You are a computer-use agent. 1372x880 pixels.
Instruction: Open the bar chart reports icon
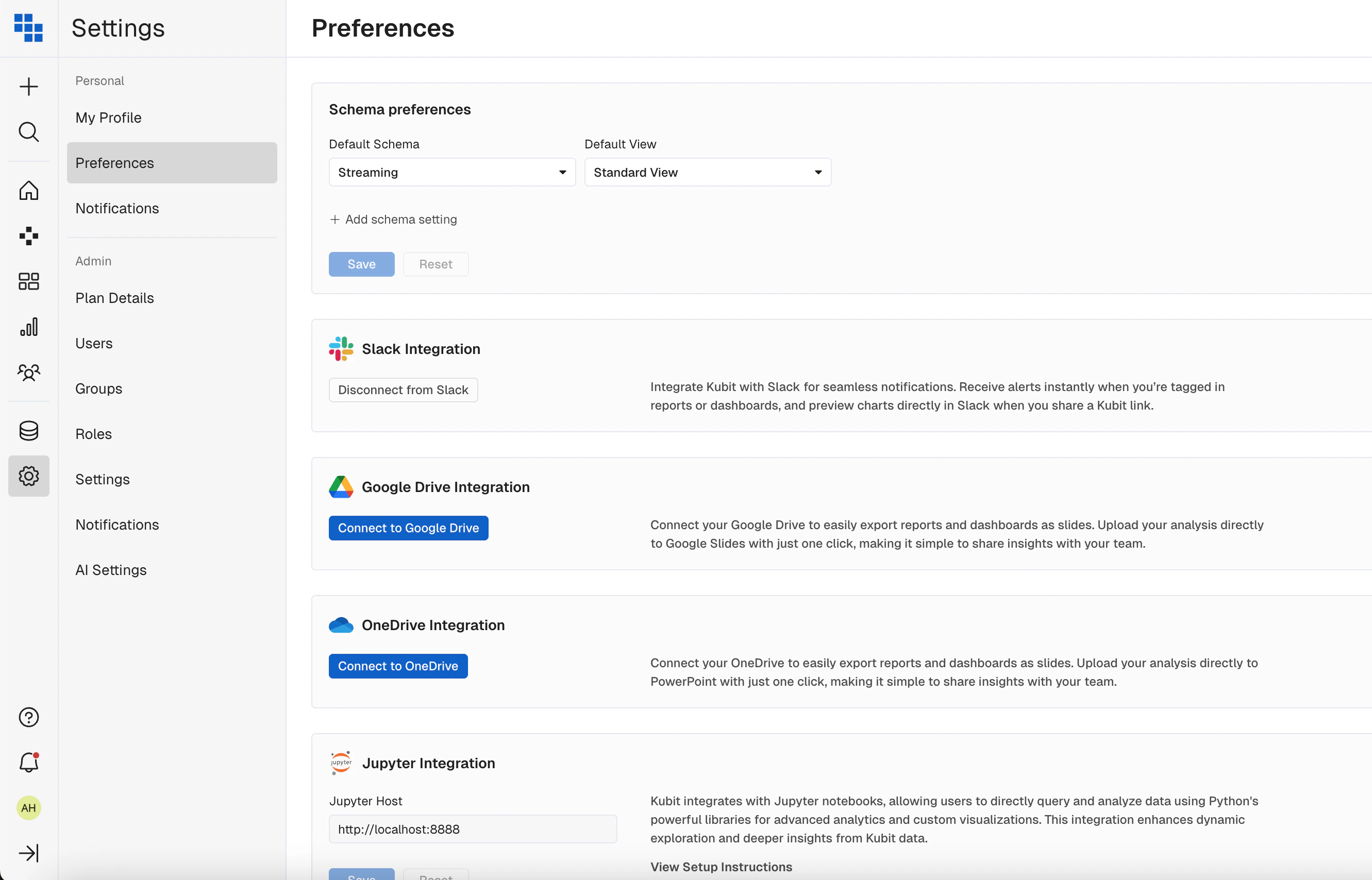coord(28,327)
